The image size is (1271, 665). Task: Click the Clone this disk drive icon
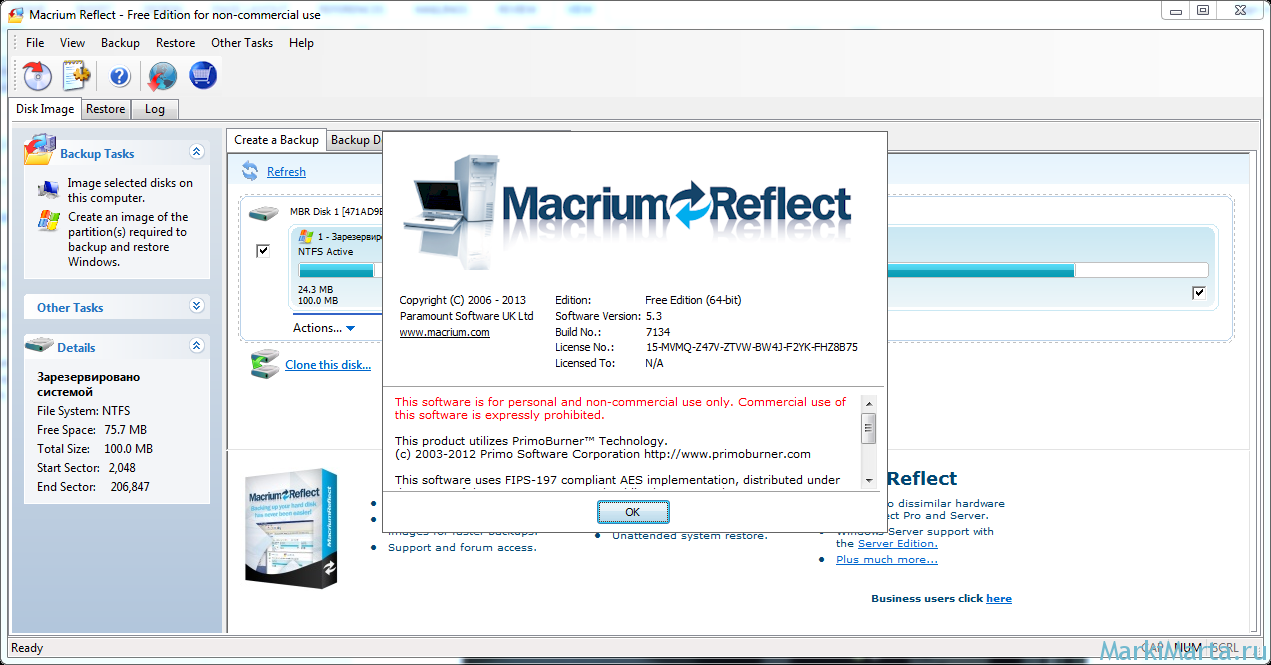[x=264, y=363]
